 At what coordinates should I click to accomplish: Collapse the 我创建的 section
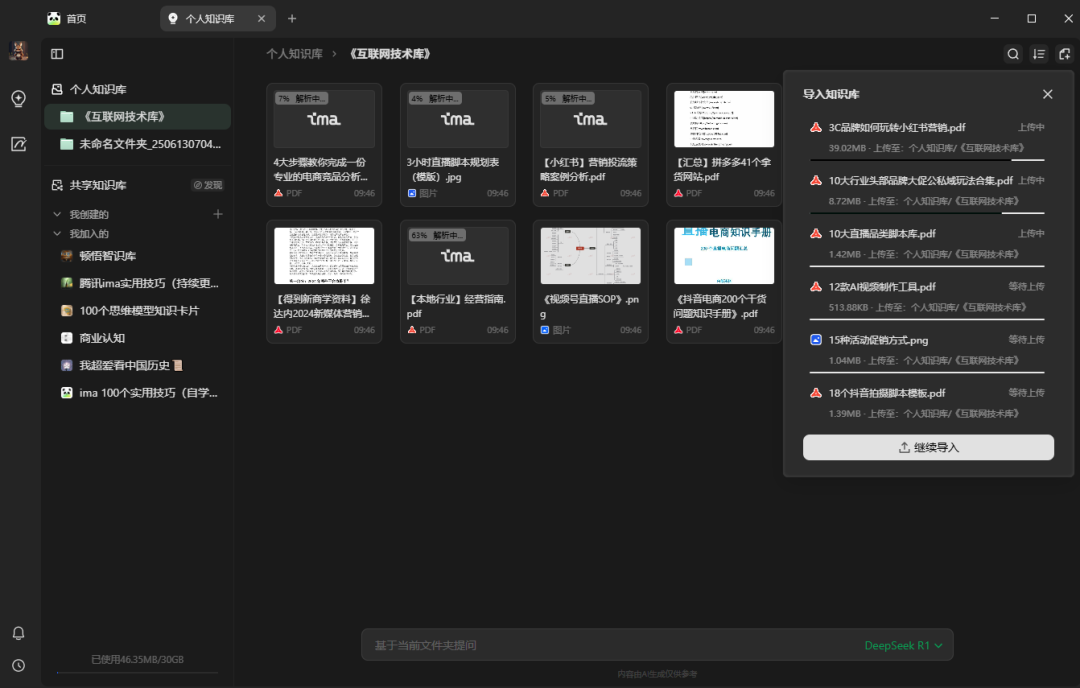tap(57, 214)
